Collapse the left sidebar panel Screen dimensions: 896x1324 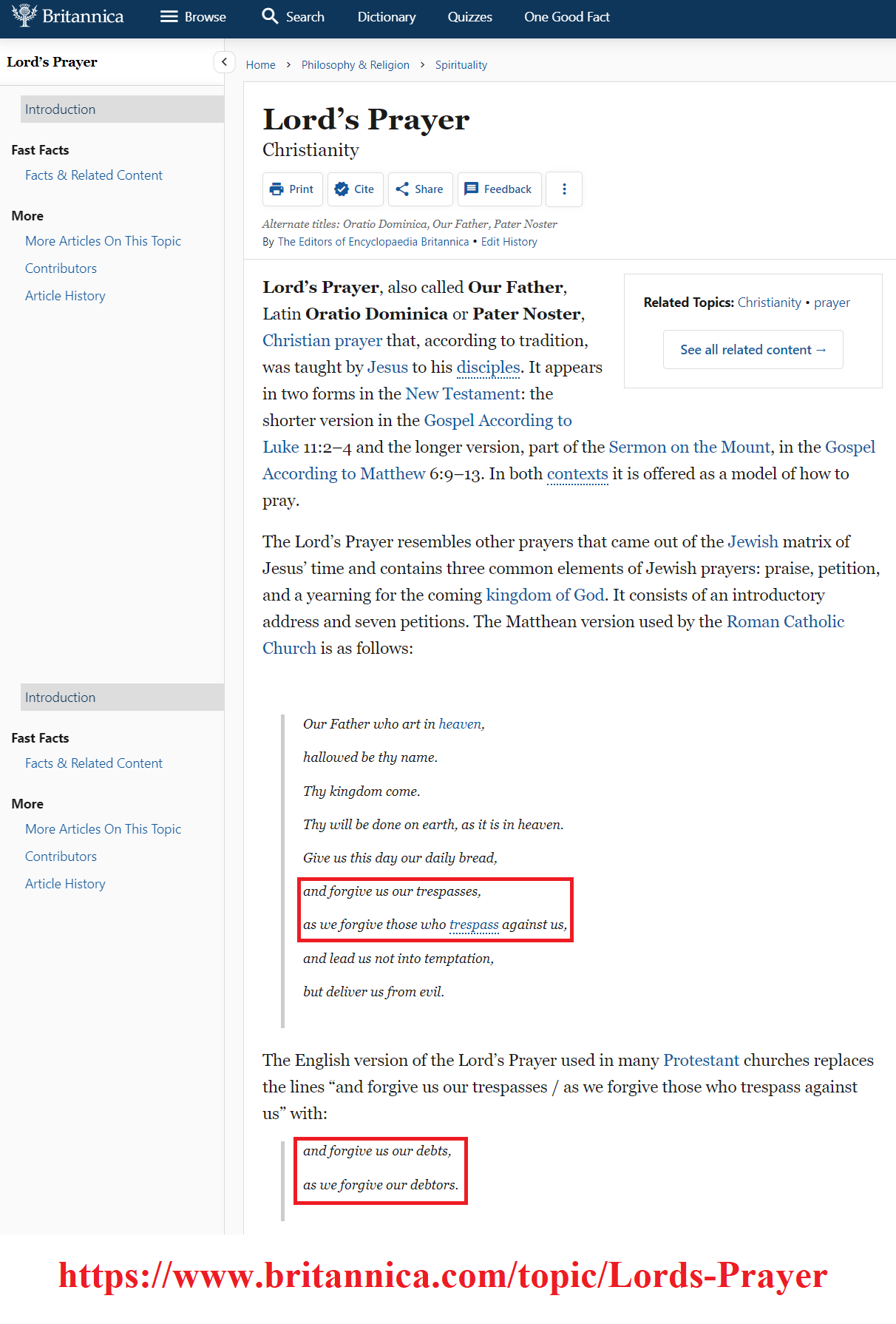coord(224,62)
